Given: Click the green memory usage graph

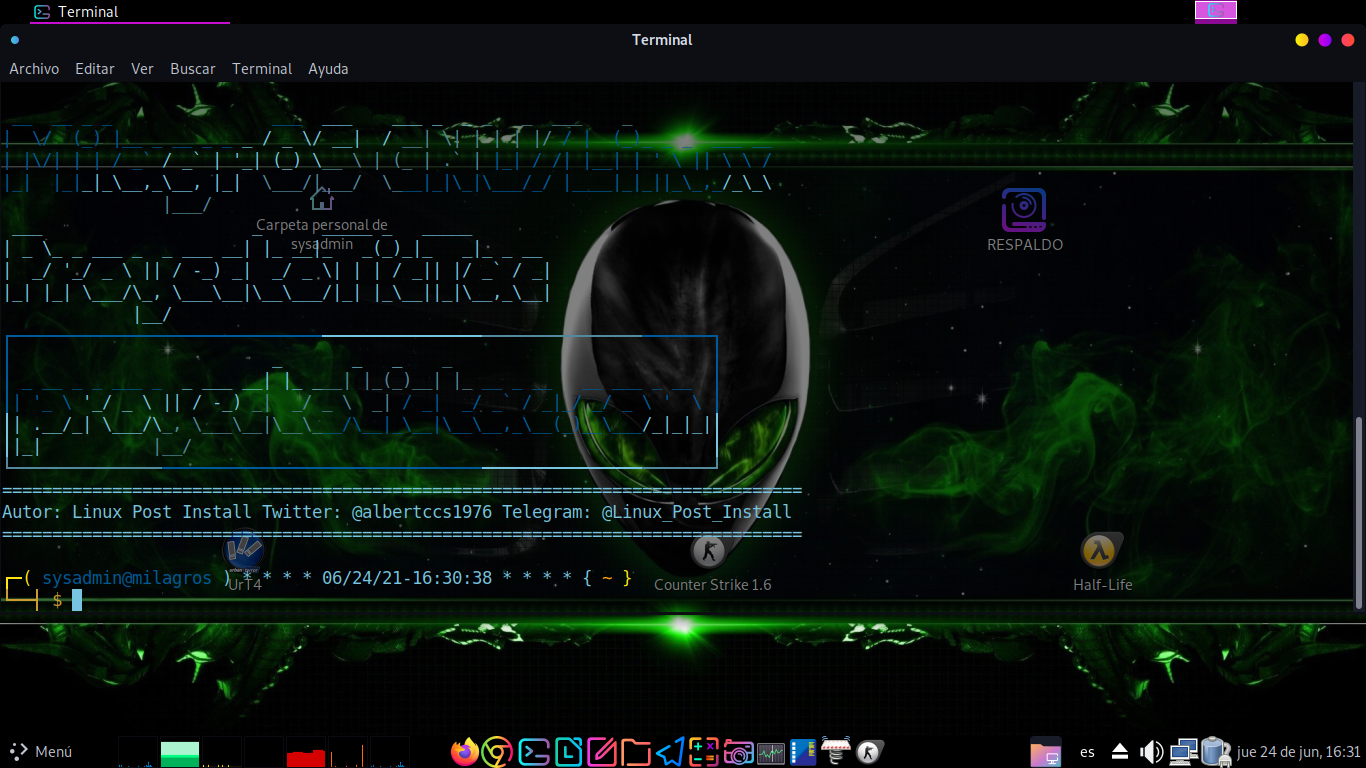Looking at the screenshot, I should pyautogui.click(x=180, y=753).
